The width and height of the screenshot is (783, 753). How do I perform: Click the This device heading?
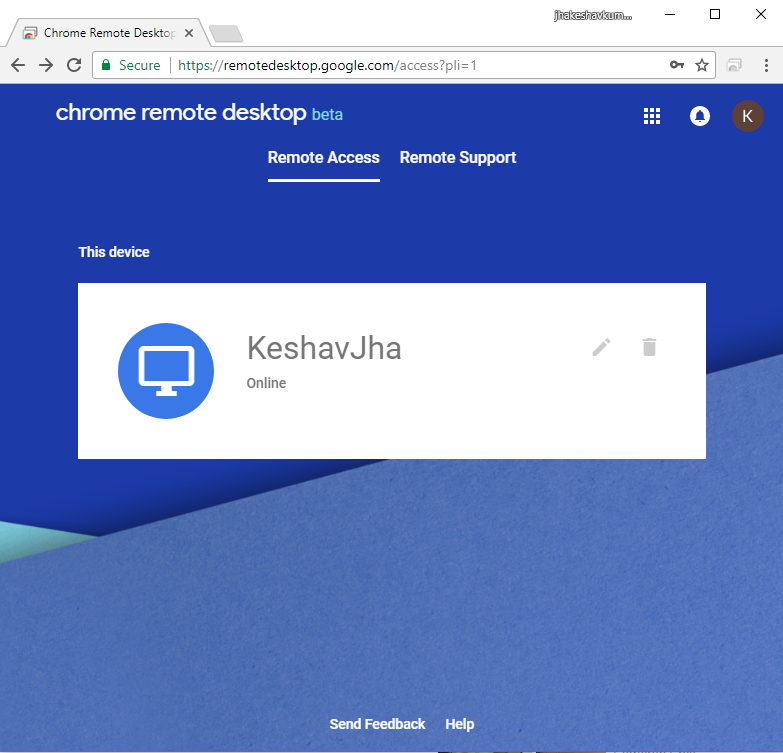coord(114,252)
